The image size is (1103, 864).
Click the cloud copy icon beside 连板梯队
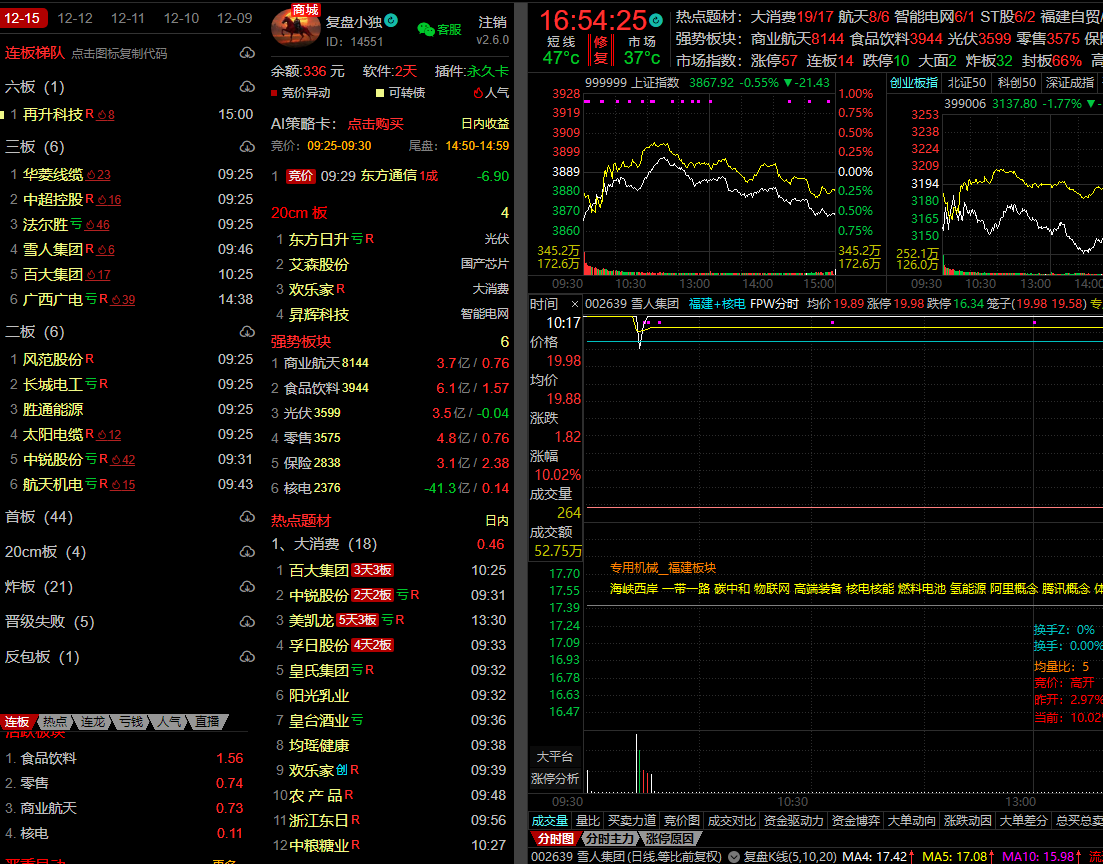coord(247,53)
